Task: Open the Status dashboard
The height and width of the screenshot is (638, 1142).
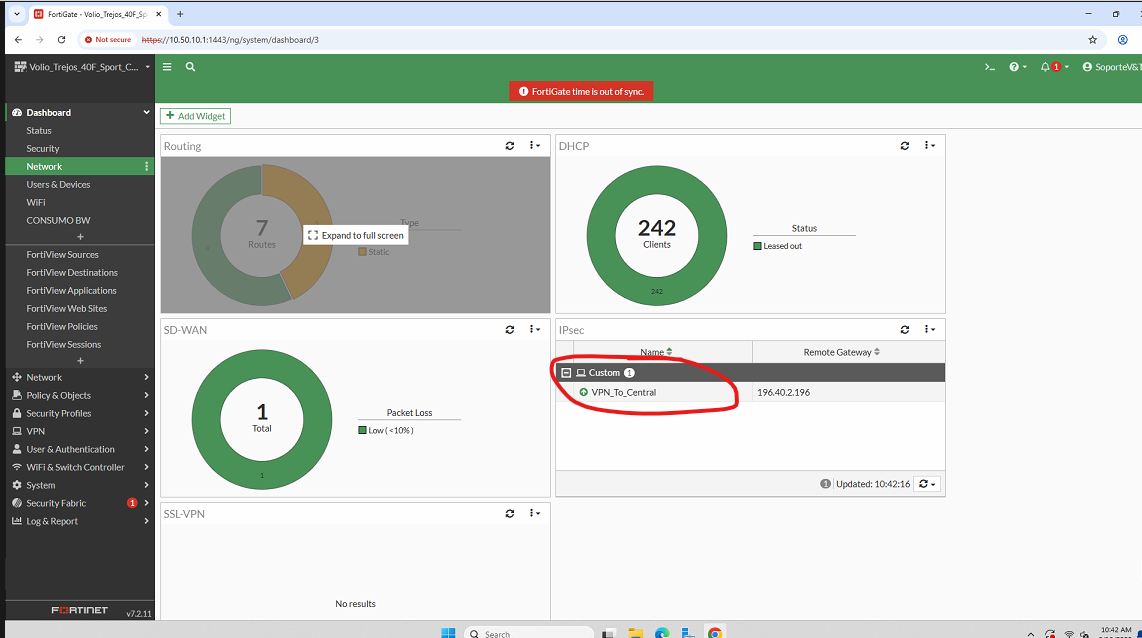Action: (39, 131)
